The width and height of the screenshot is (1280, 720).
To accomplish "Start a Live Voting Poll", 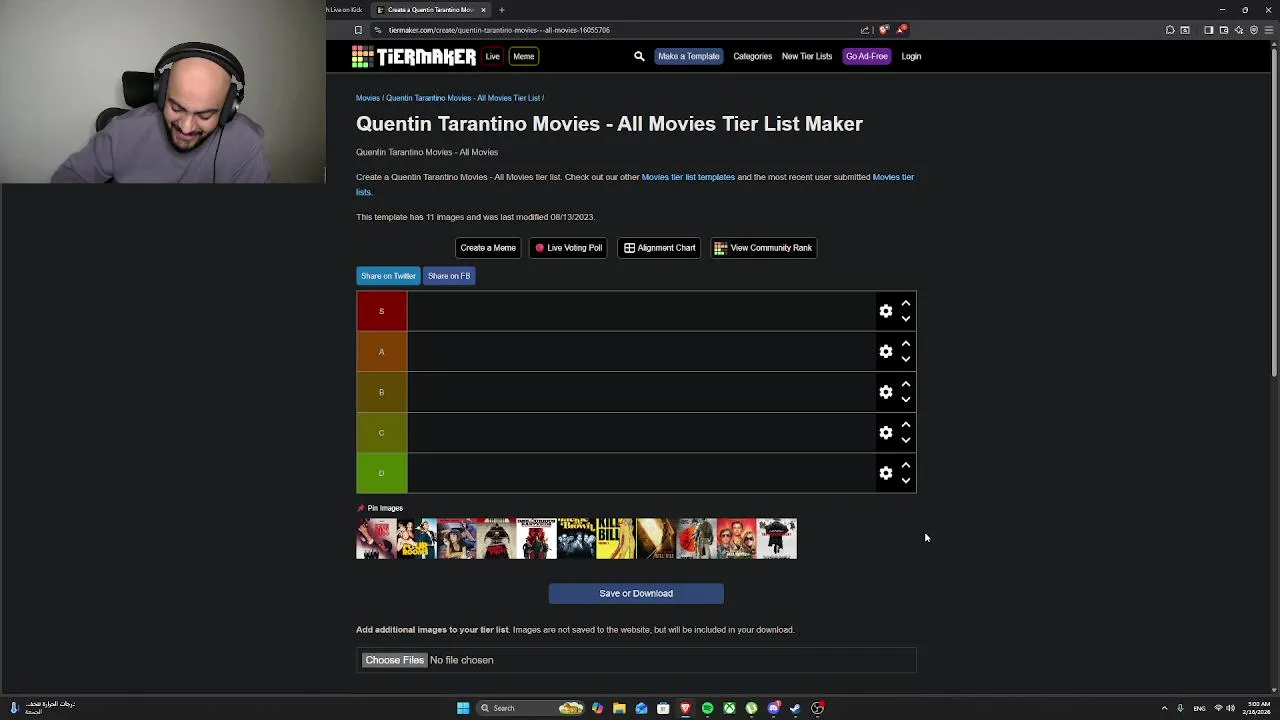I will (x=569, y=248).
